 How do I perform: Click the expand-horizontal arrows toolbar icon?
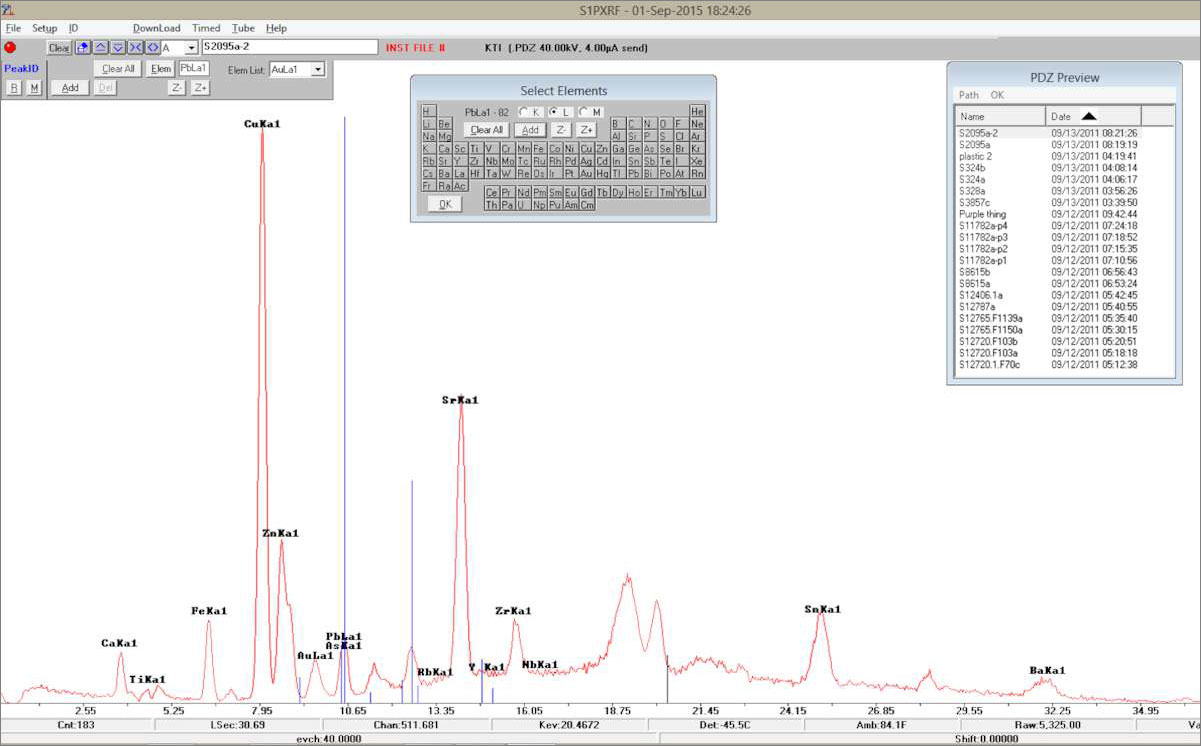(x=152, y=47)
